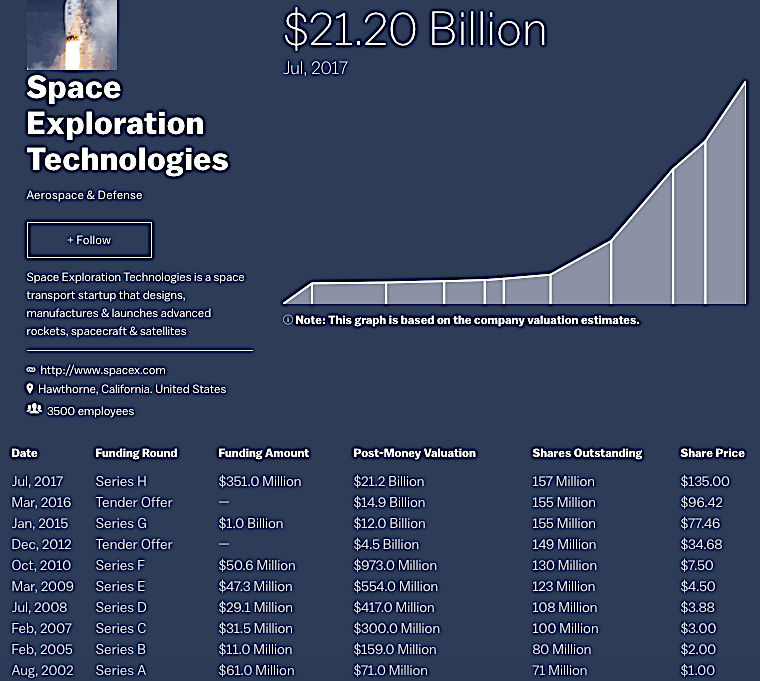Viewport: 760px width, 681px height.
Task: Select the $71.0 Million valuation cell
Action: pos(391,670)
